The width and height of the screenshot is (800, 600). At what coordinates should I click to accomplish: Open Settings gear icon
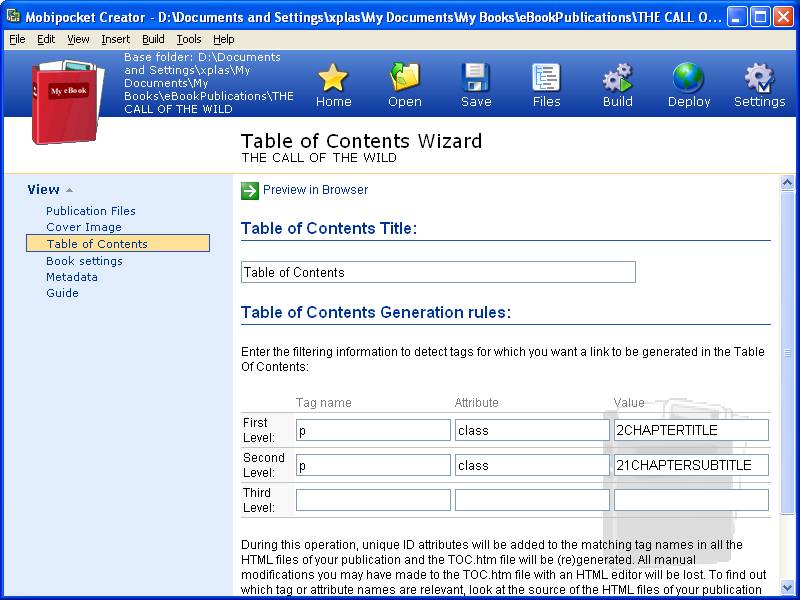pyautogui.click(x=759, y=78)
